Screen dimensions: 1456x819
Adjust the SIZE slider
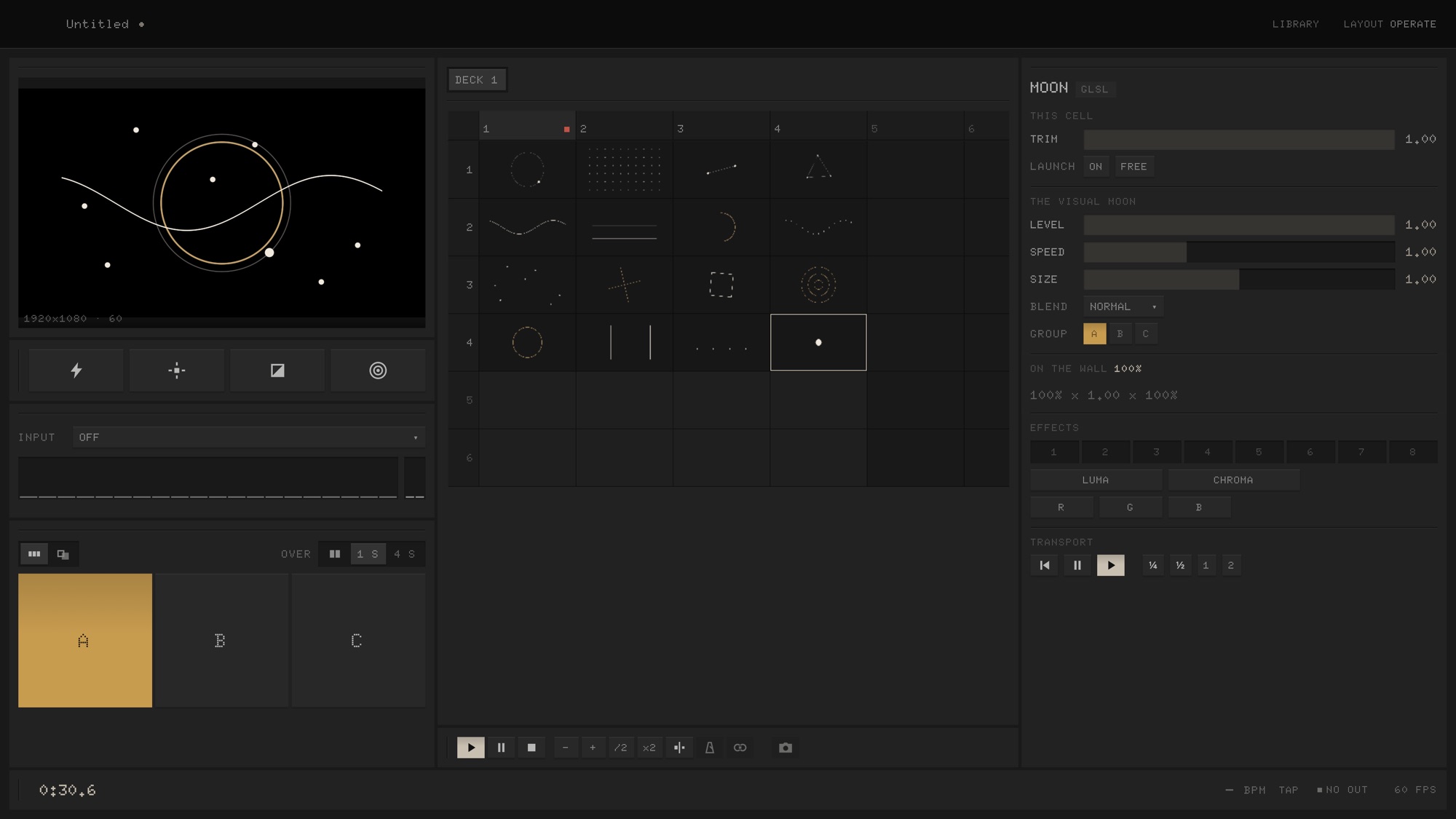click(x=1239, y=280)
